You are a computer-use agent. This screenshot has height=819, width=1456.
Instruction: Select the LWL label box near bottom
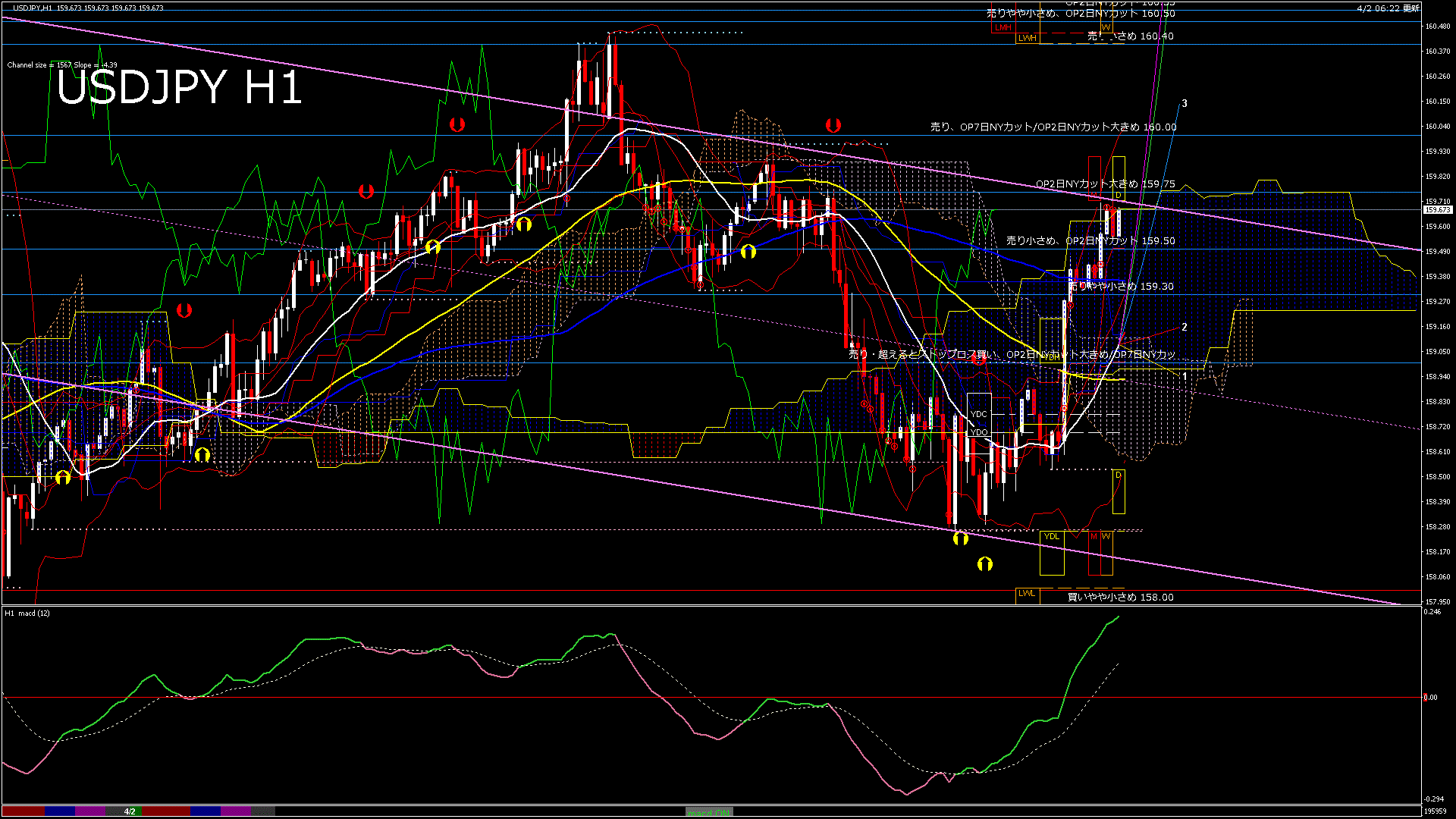pos(1027,594)
